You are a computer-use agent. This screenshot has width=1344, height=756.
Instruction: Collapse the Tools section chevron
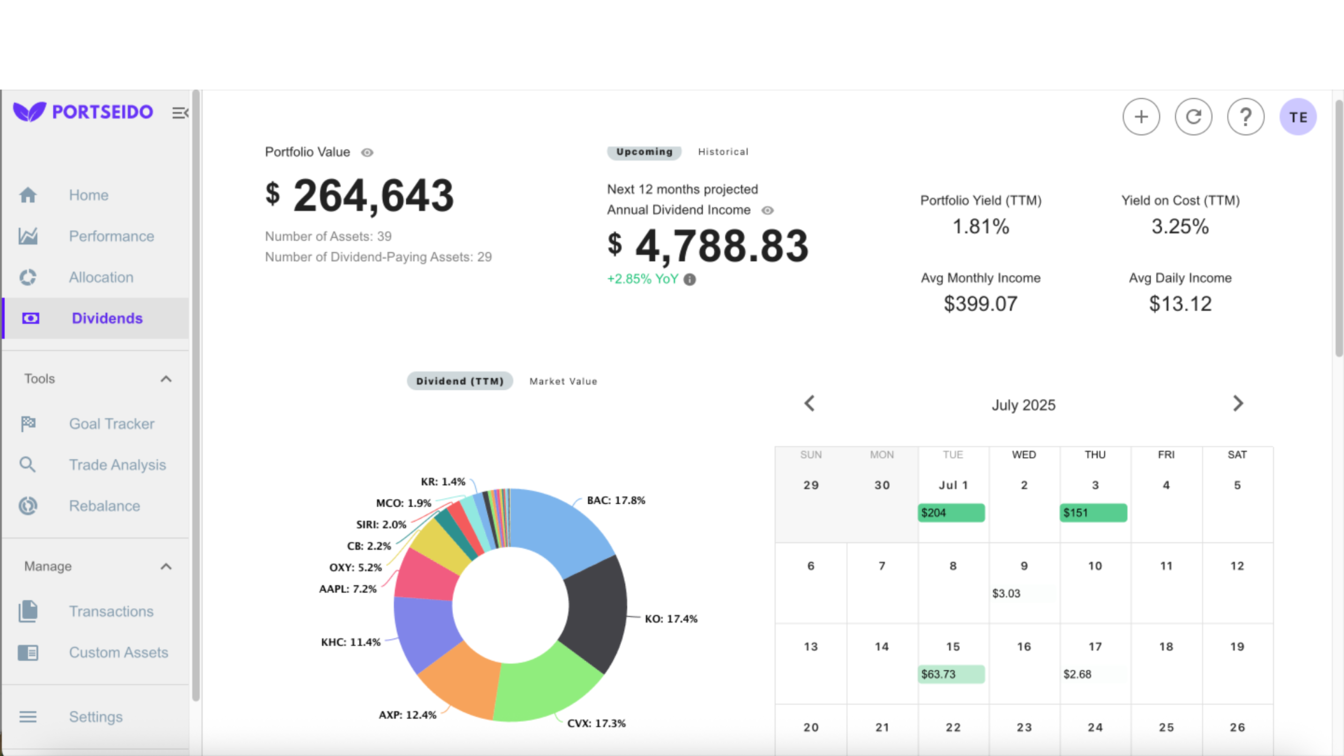coord(166,378)
